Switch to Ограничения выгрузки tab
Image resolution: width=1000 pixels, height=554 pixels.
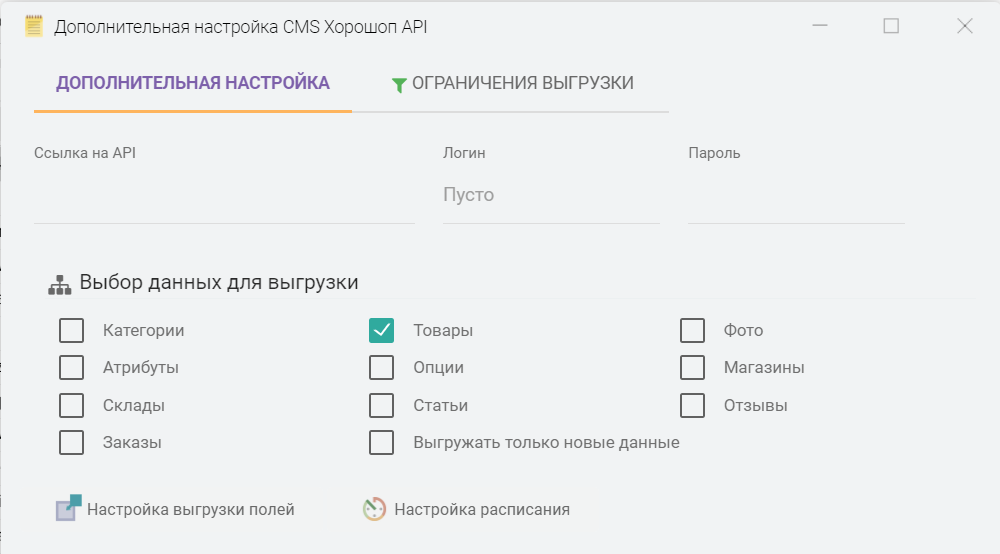pos(512,83)
